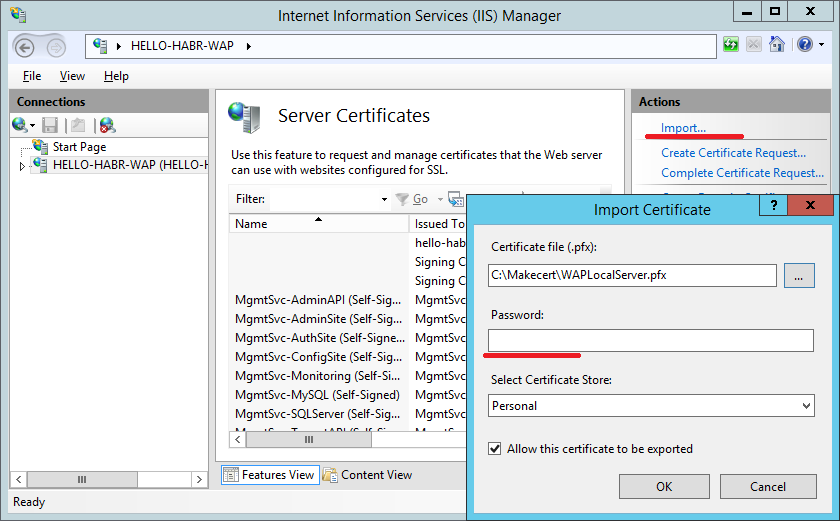This screenshot has width=840, height=521.
Task: Expand the HELLO-HABR-WAP server node
Action: [22, 166]
